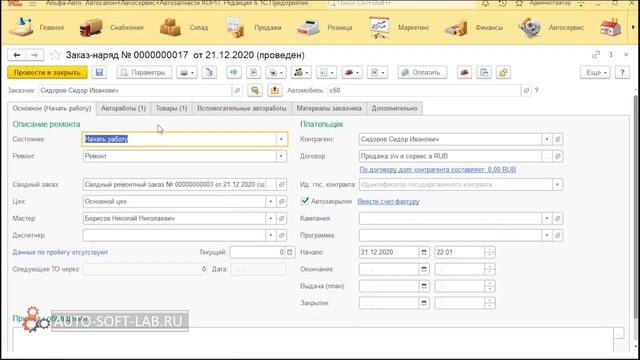Expand the Мастер dropdown
The image size is (640, 360).
pyautogui.click(x=271, y=218)
